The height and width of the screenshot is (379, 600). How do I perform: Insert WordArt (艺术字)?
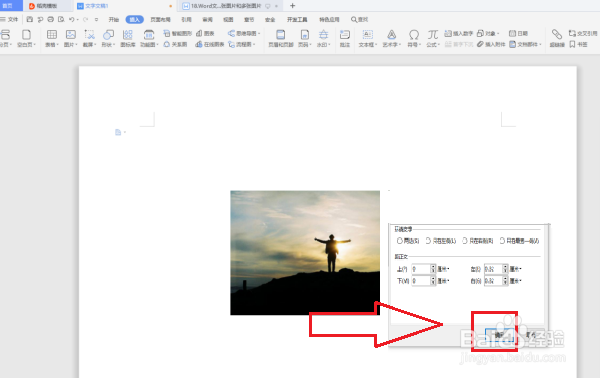pyautogui.click(x=391, y=39)
